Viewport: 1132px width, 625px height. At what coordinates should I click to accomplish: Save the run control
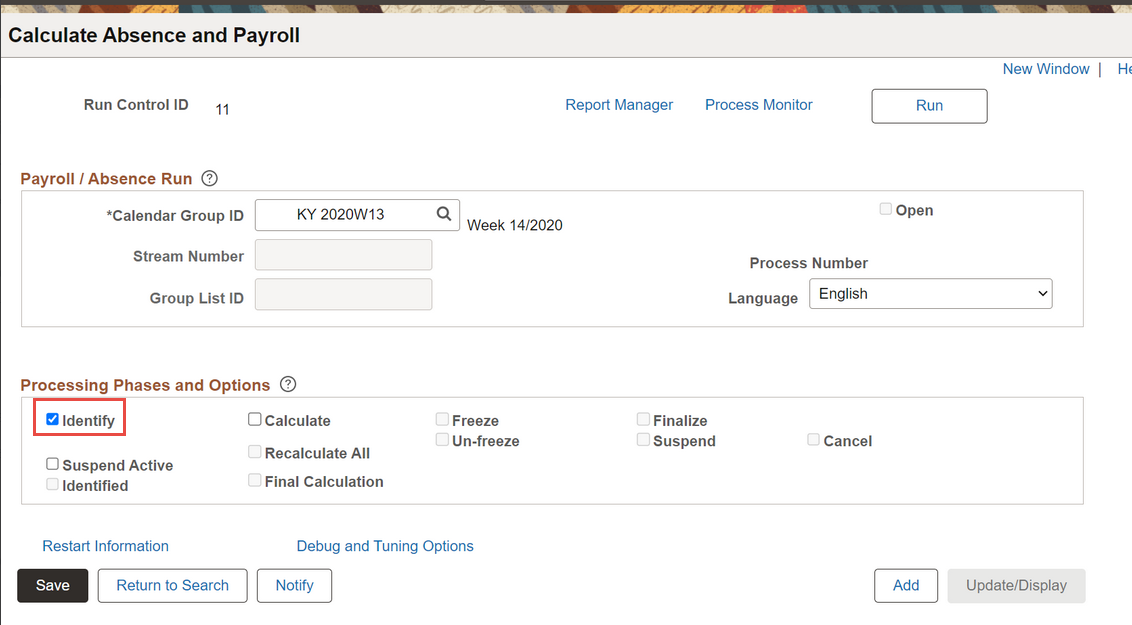[53, 585]
